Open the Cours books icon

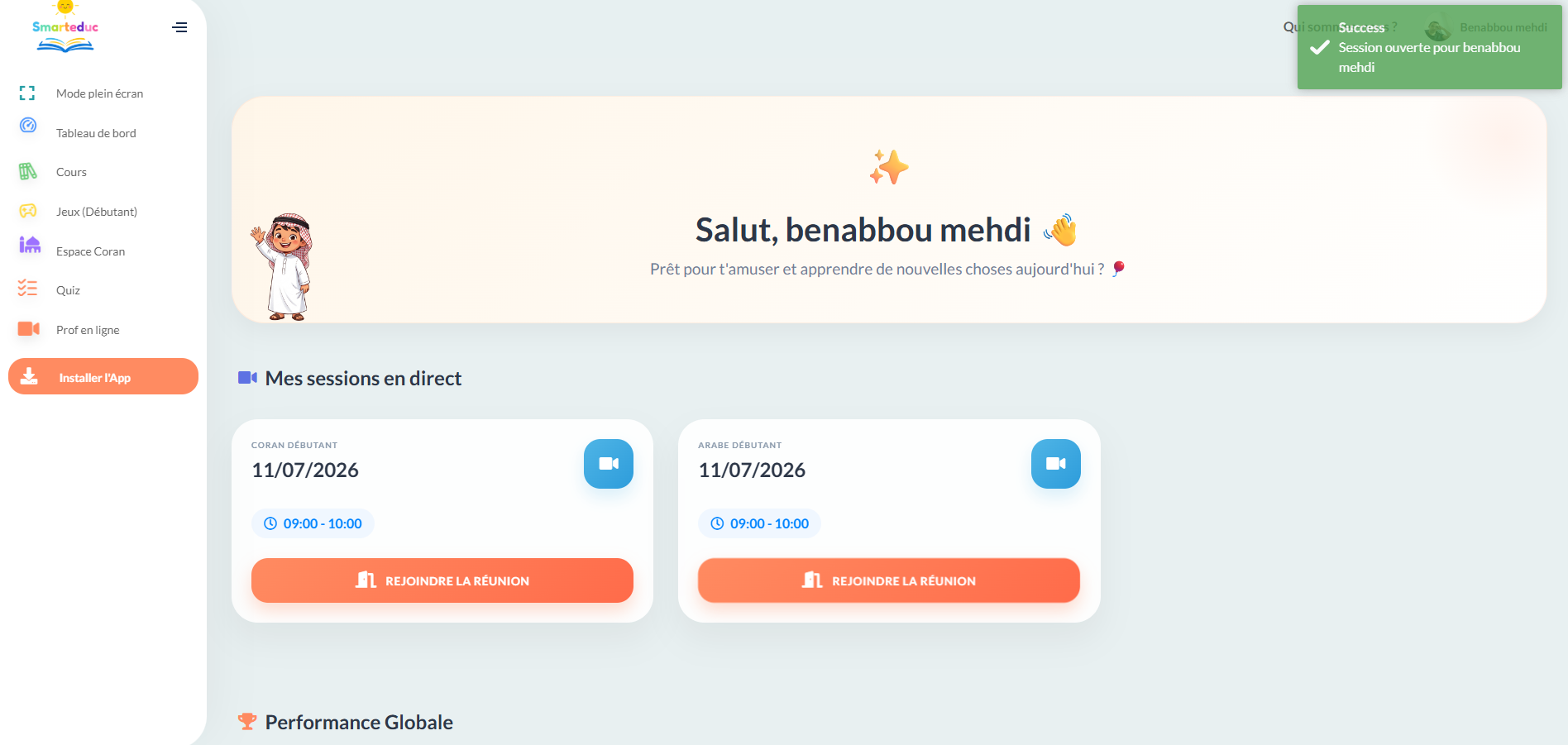(x=28, y=171)
